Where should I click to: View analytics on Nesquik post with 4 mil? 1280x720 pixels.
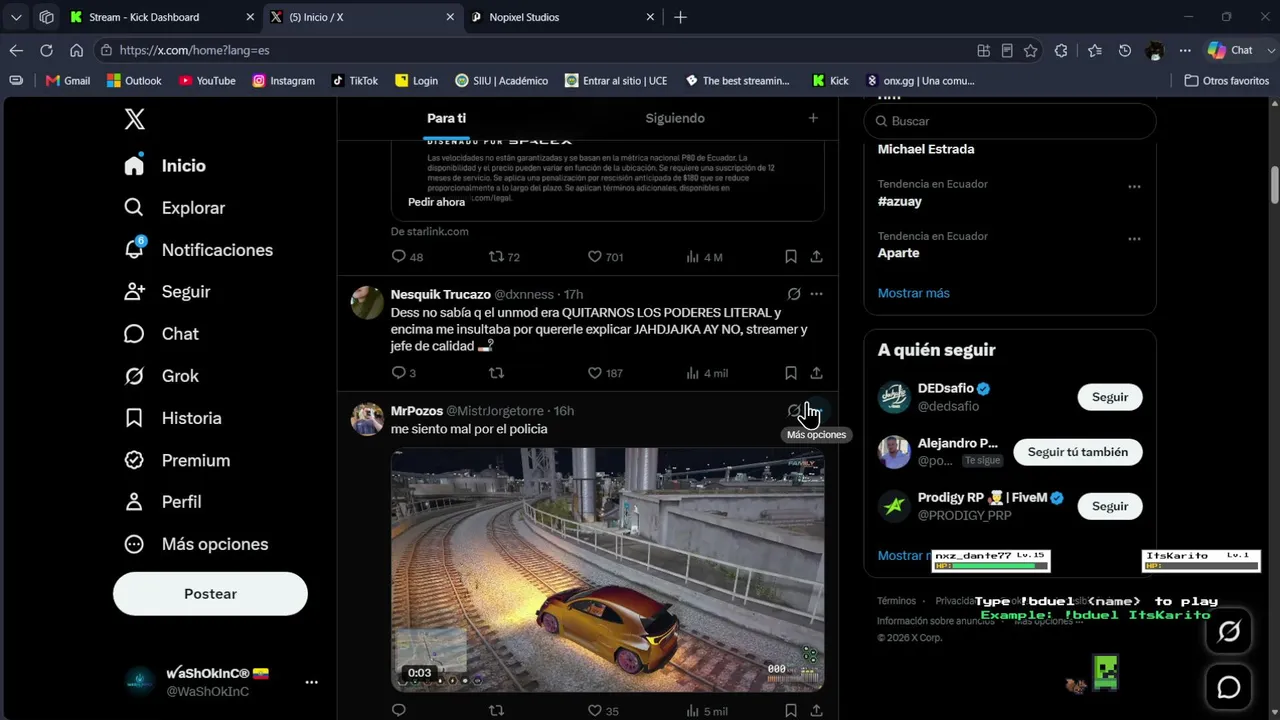(706, 373)
